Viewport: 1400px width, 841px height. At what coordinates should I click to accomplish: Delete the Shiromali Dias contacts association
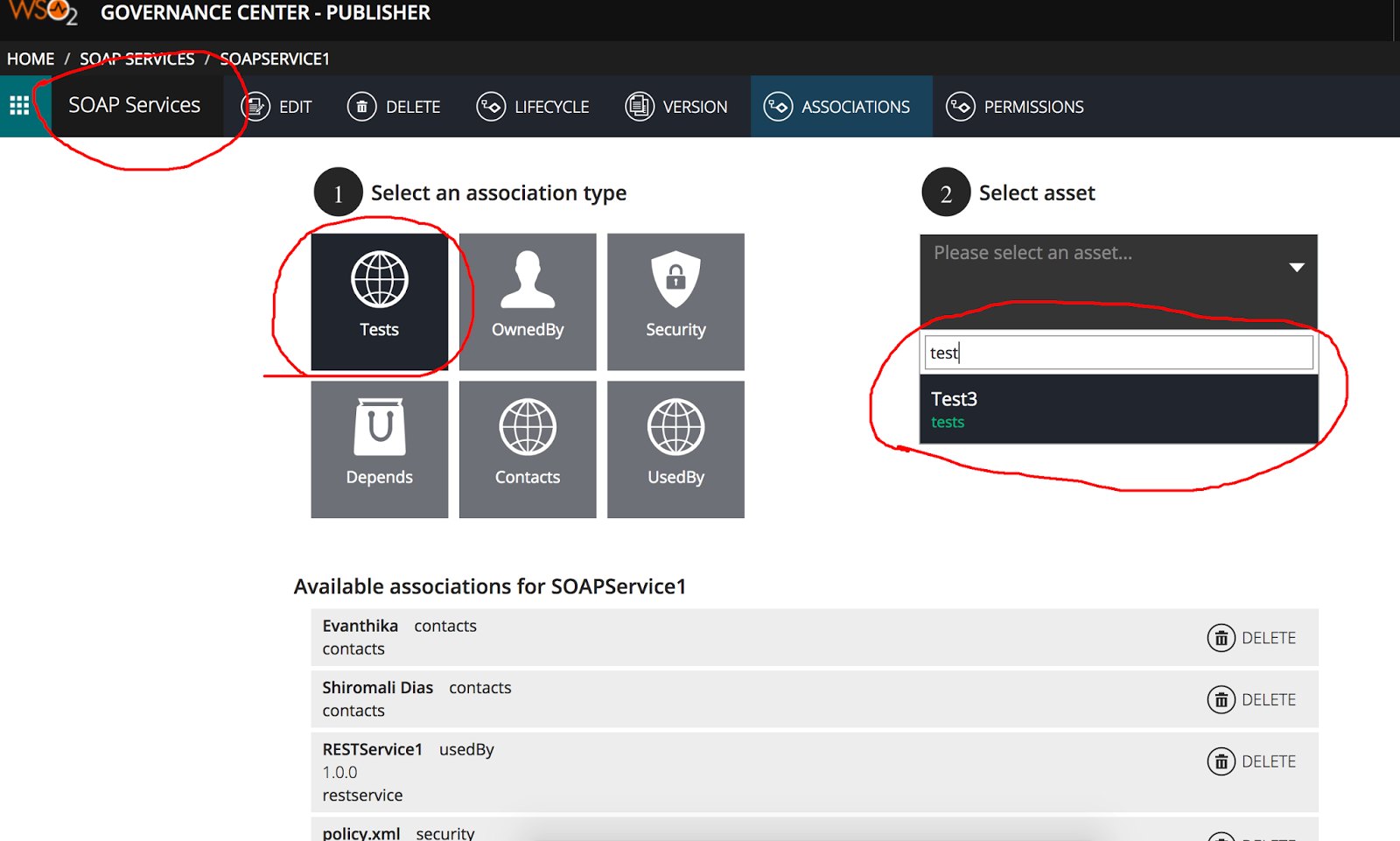point(1251,699)
